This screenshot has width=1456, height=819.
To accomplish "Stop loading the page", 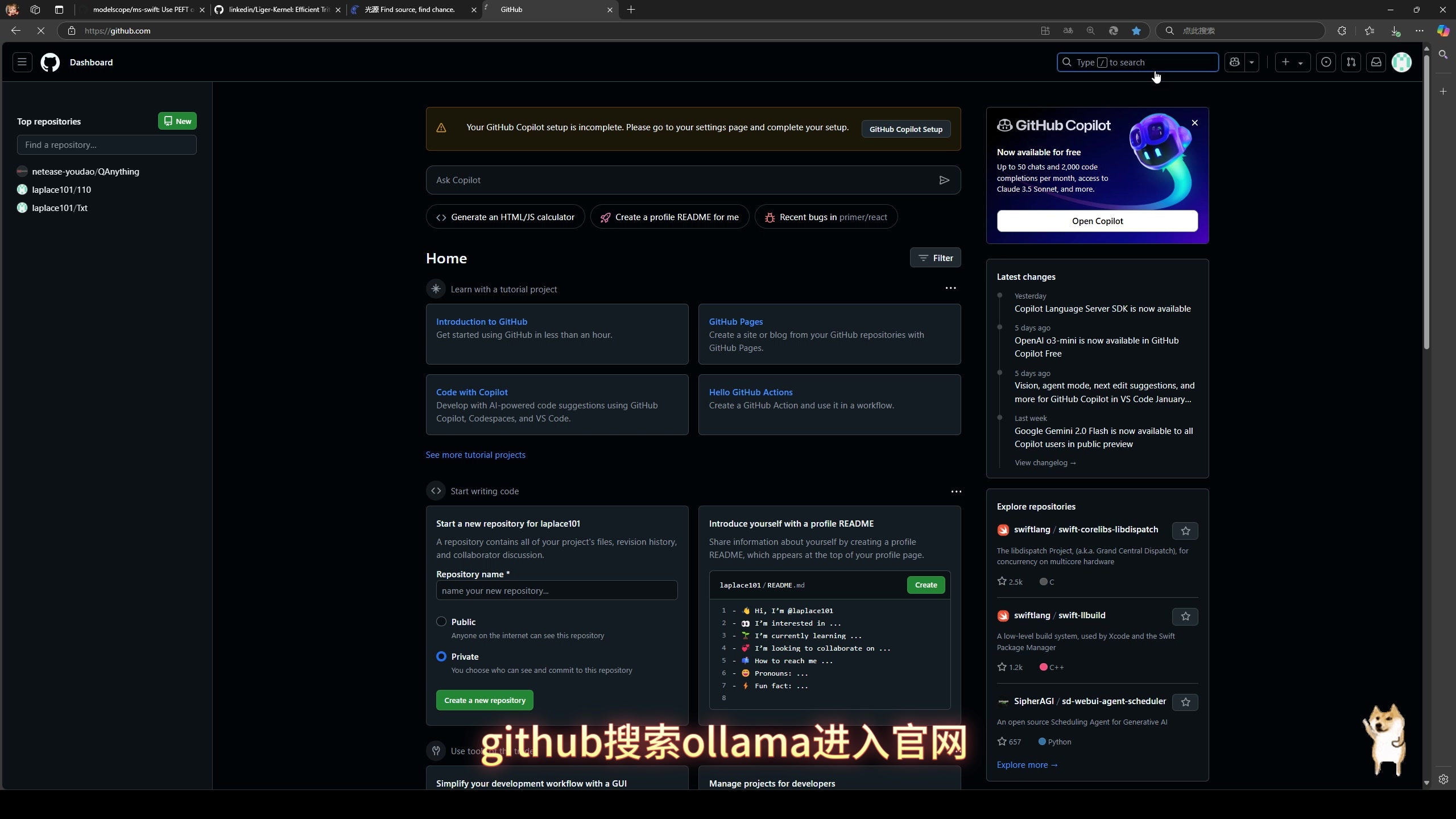I will 41,31.
